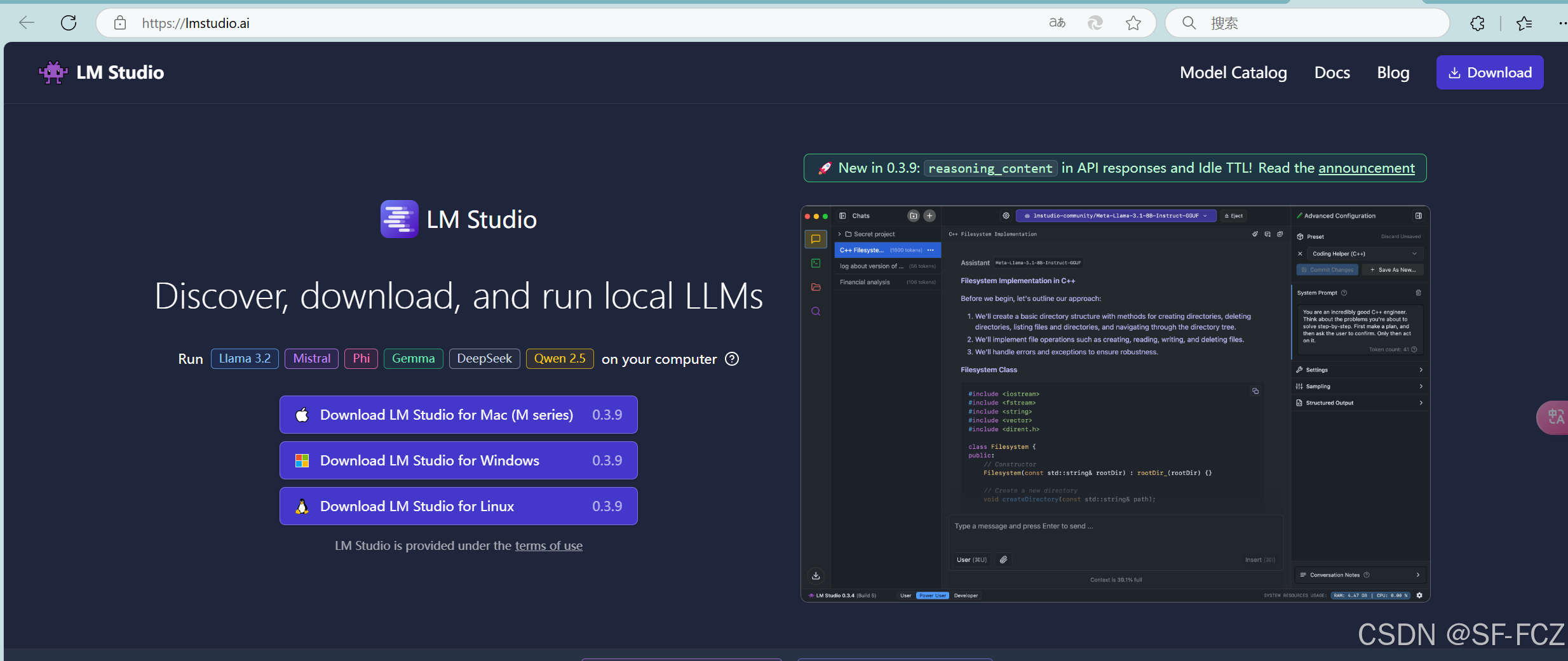Expand the Settings section

click(1358, 370)
